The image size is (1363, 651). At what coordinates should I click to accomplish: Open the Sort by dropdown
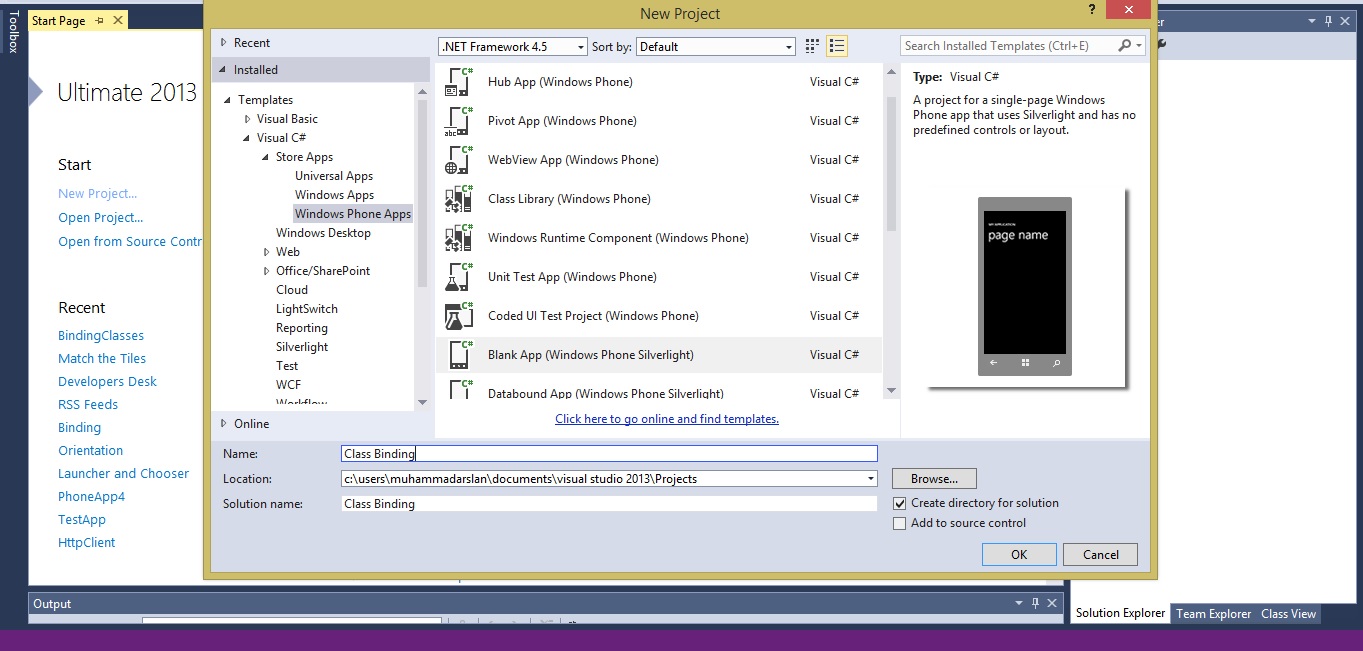tap(789, 47)
